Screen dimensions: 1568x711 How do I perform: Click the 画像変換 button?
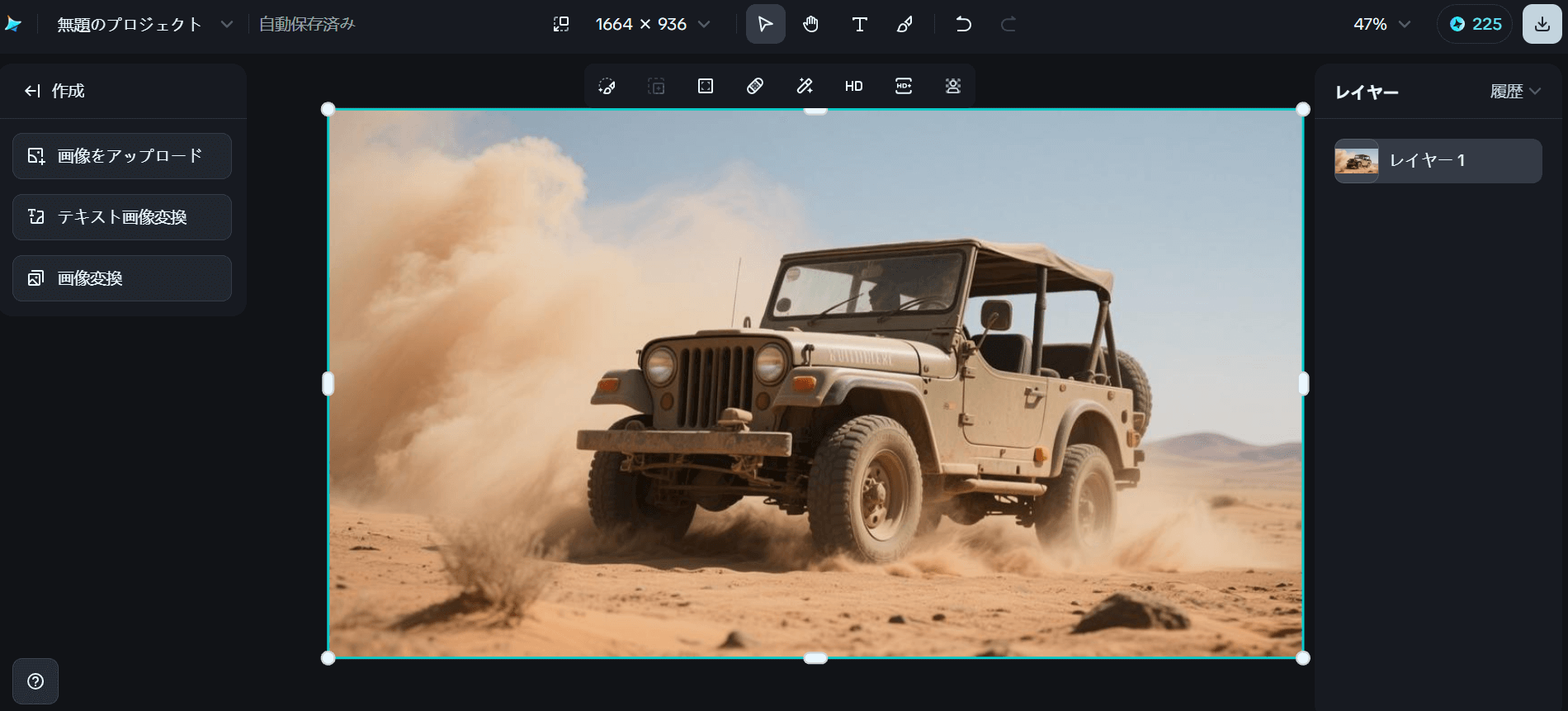[122, 278]
